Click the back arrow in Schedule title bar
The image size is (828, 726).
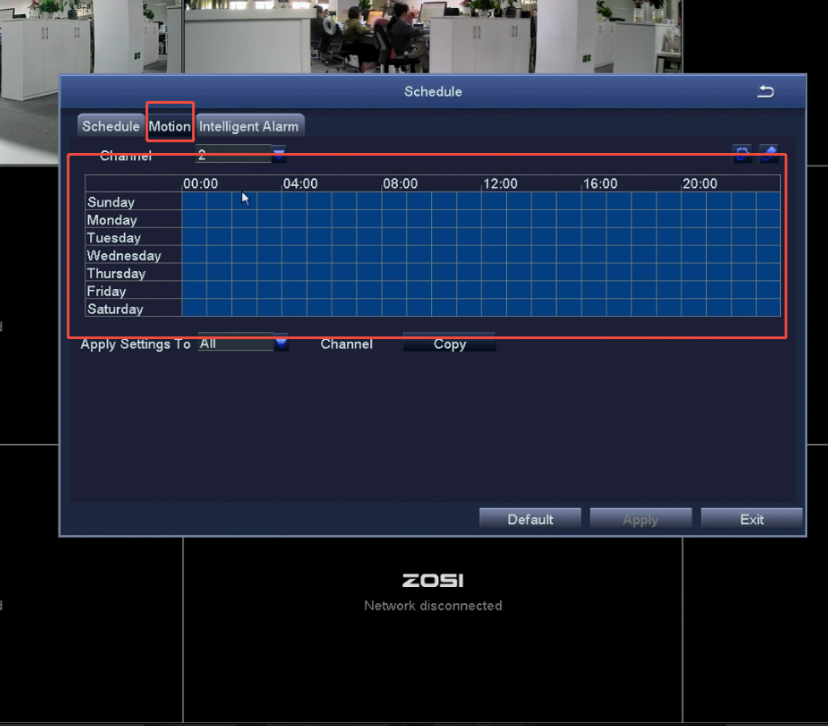[766, 91]
